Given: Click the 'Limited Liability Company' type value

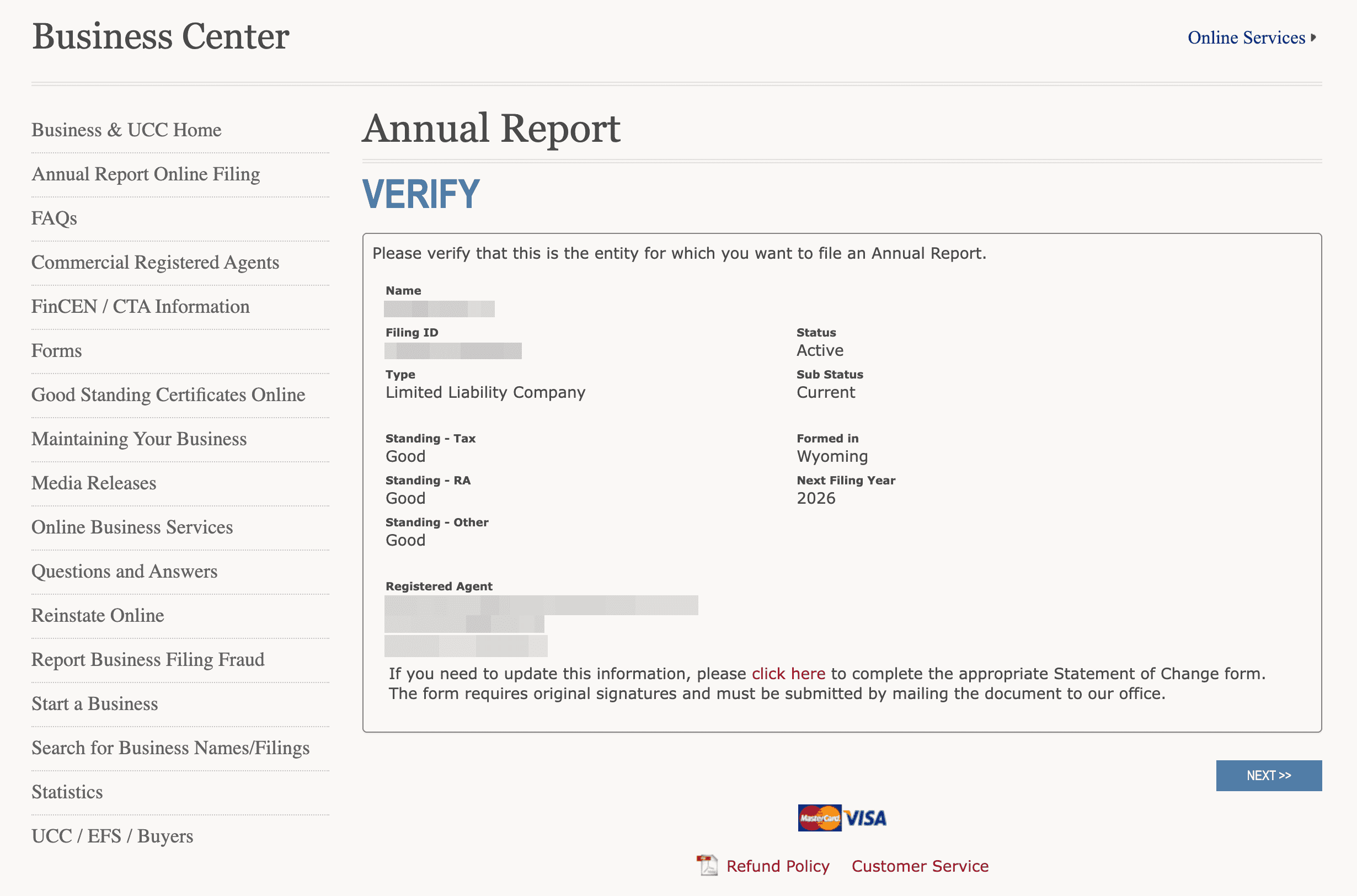Looking at the screenshot, I should click(485, 393).
